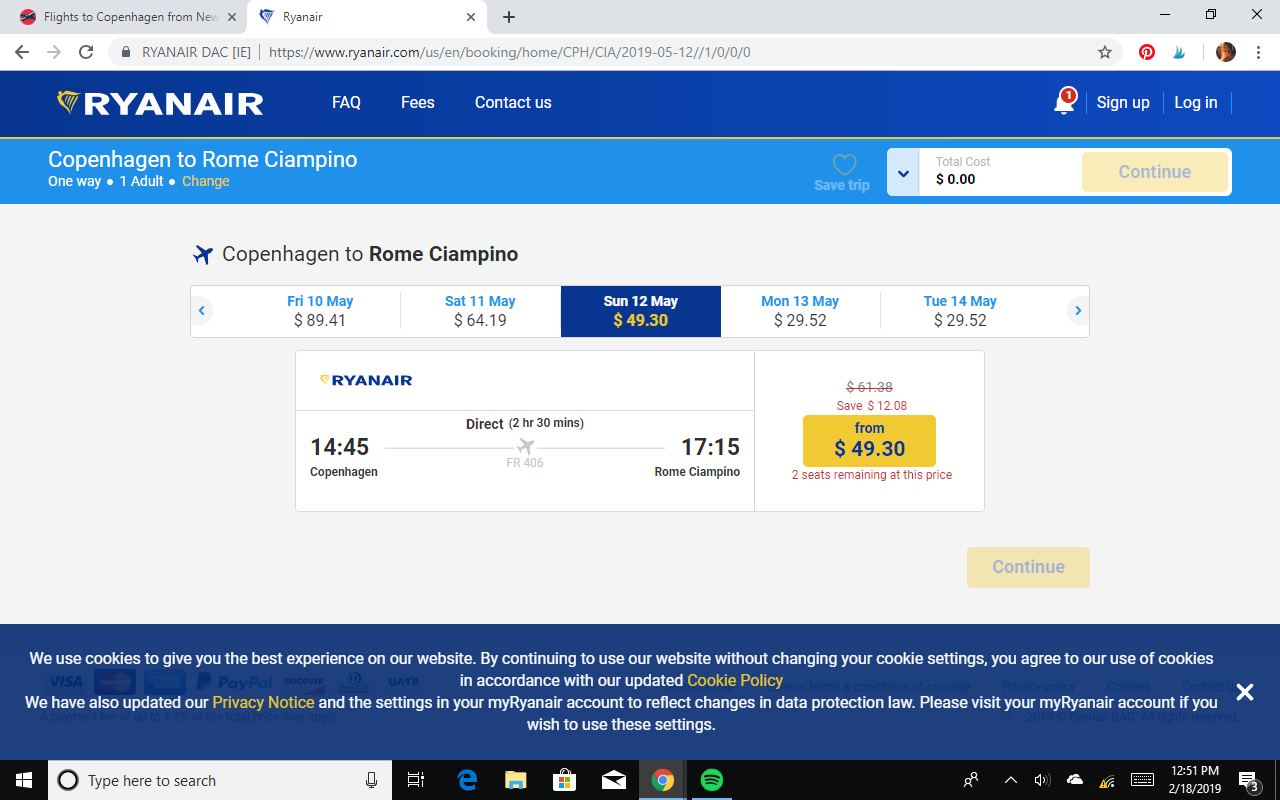Click the volume speaker tray icon
This screenshot has height=800, width=1280.
click(x=1042, y=780)
